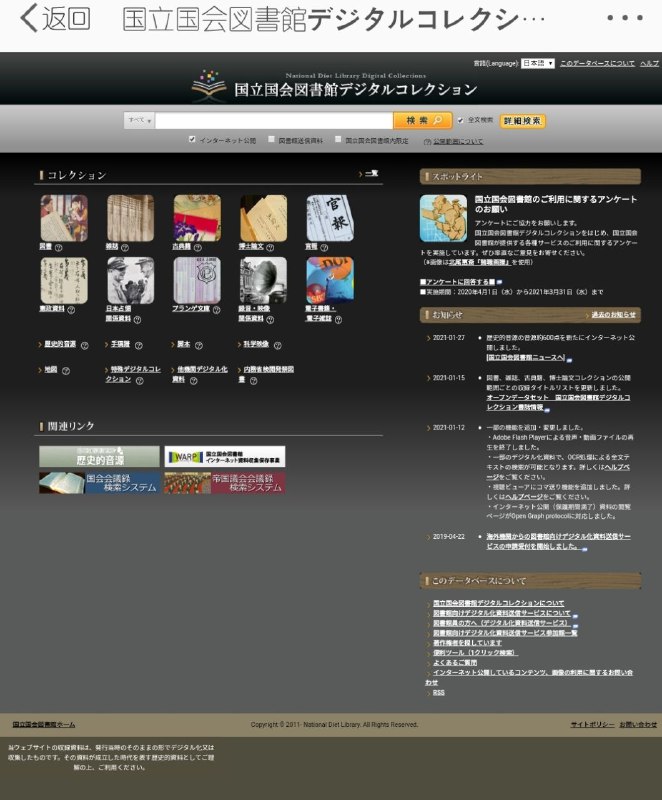
Task: Click the 国会会議録検索システム banner
Action: coord(99,483)
